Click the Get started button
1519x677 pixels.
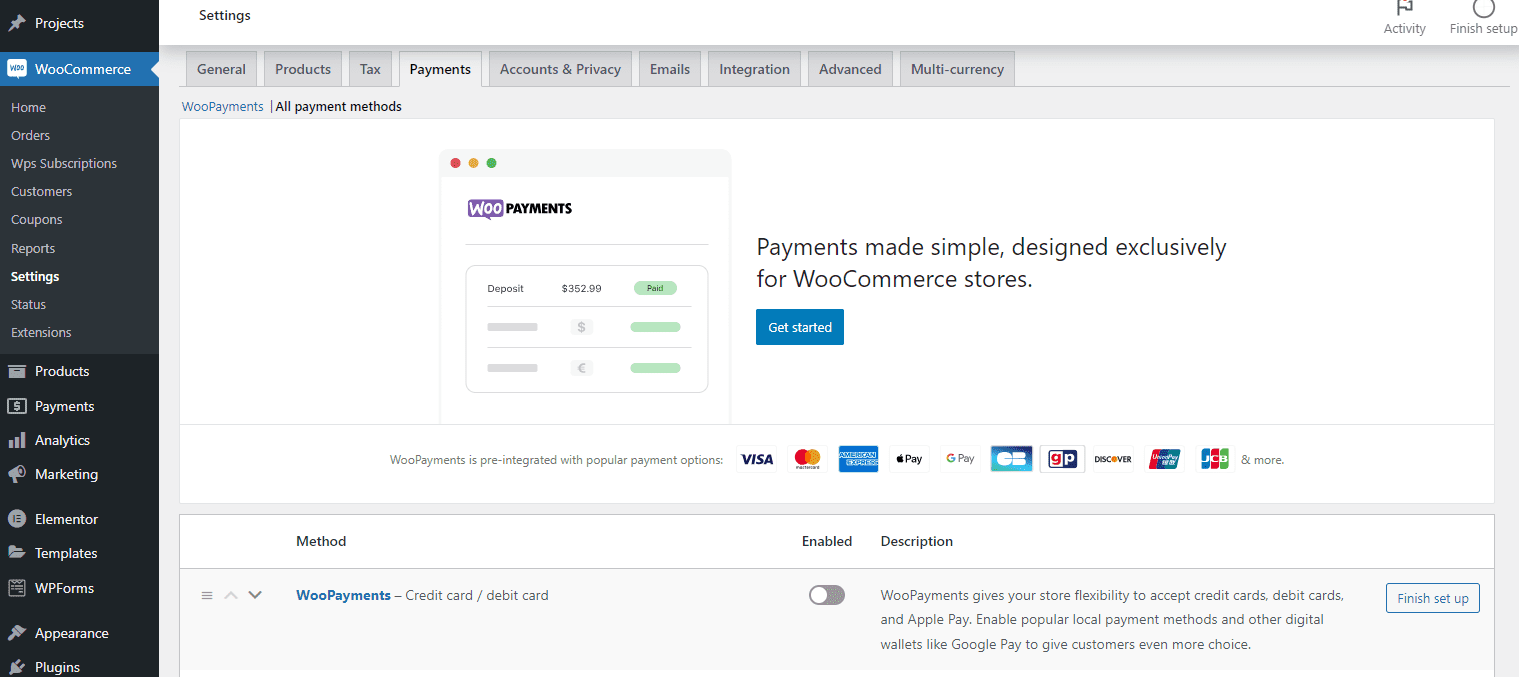[x=799, y=327]
